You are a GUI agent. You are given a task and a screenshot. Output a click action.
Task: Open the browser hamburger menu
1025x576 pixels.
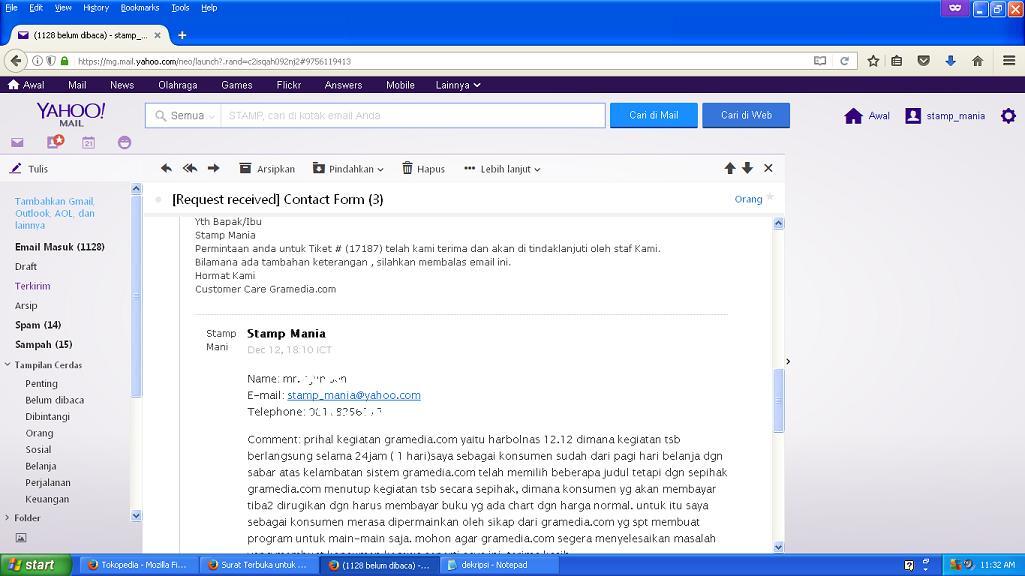(1009, 61)
